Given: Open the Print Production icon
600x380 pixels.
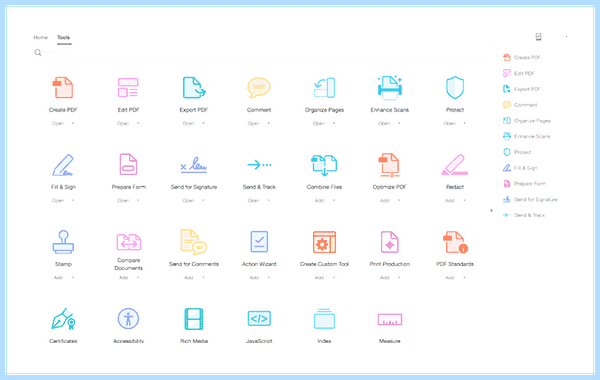Looking at the screenshot, I should pos(390,242).
